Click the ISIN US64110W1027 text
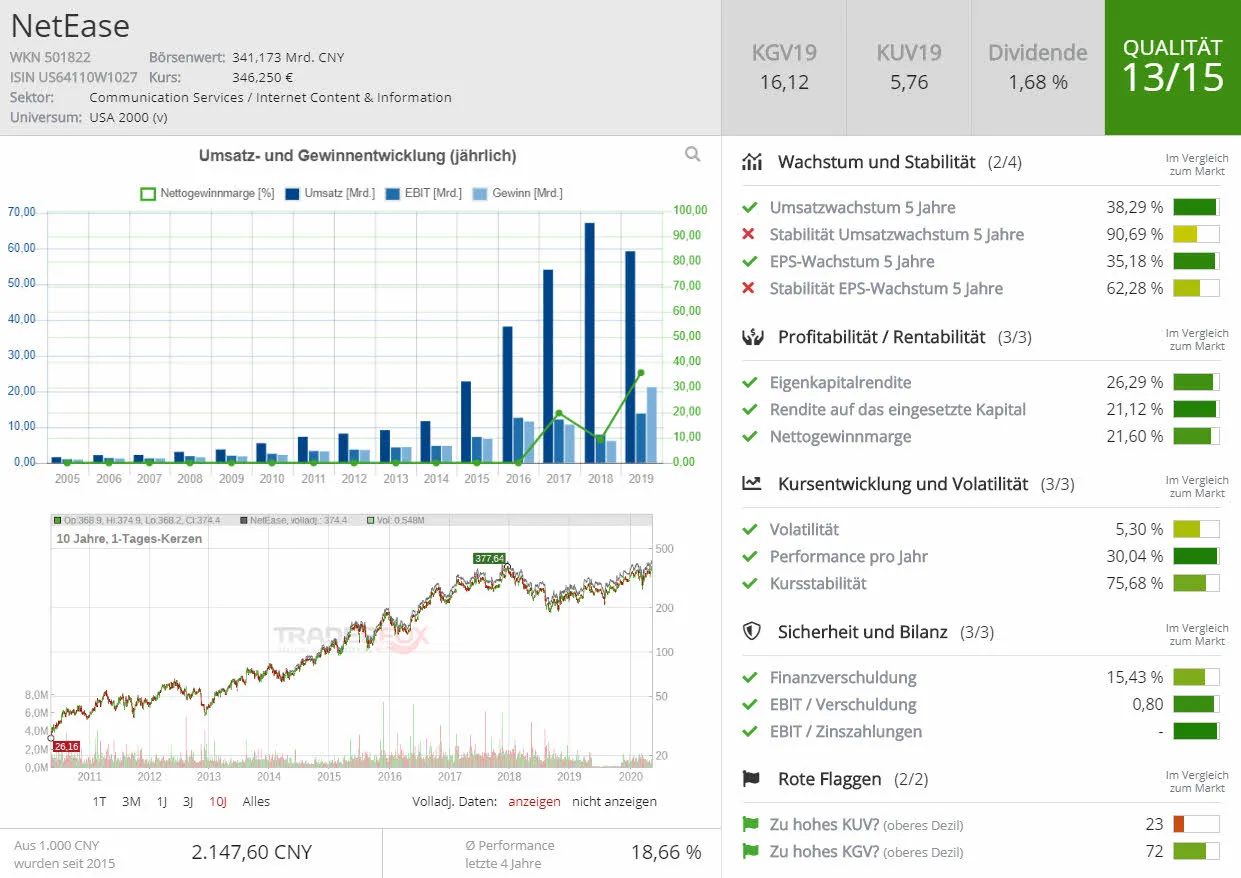The height and width of the screenshot is (878, 1241). pyautogui.click(x=74, y=77)
